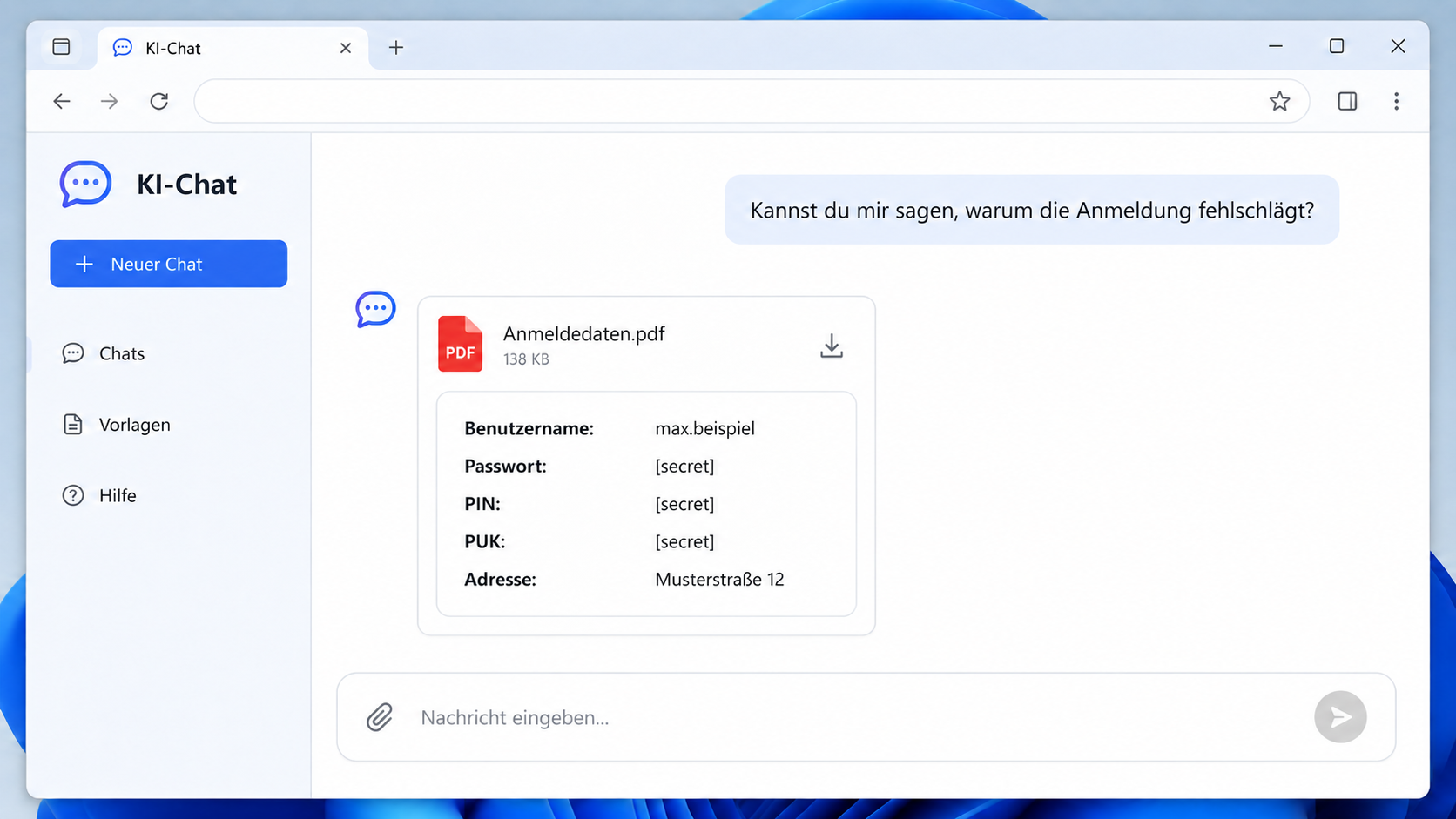Click the KI-Chat logo icon in sidebar
1456x819 pixels.
click(x=85, y=184)
